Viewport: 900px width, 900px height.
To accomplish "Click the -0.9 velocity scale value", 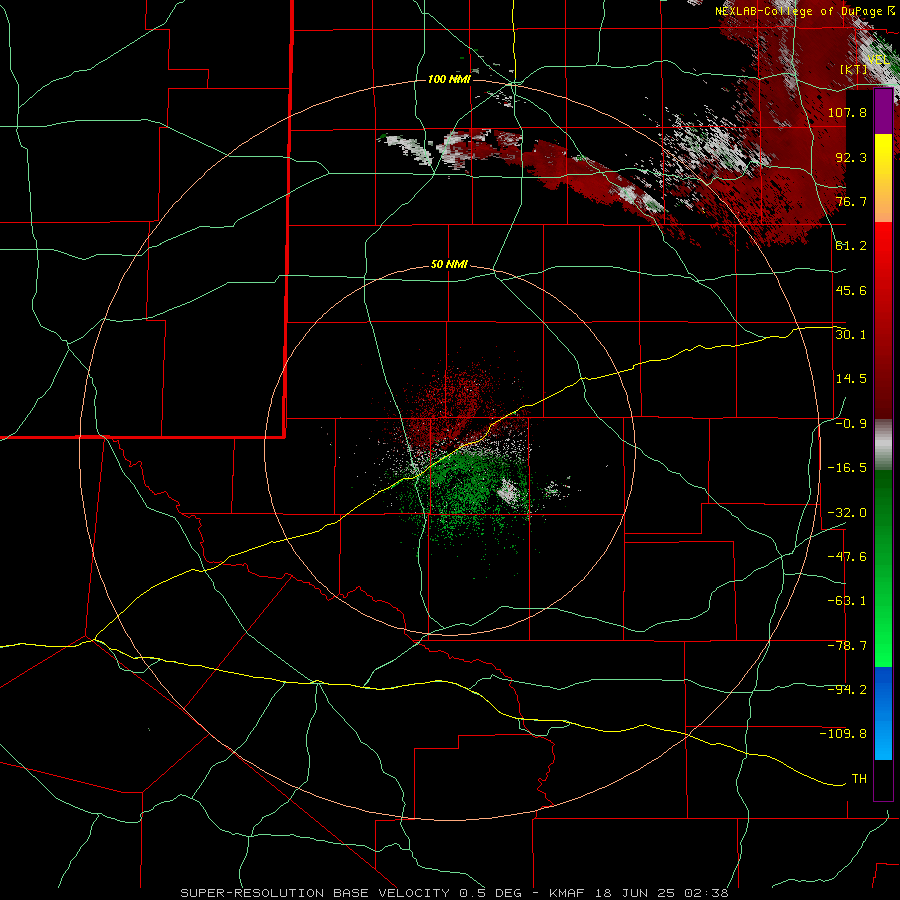I will point(851,424).
